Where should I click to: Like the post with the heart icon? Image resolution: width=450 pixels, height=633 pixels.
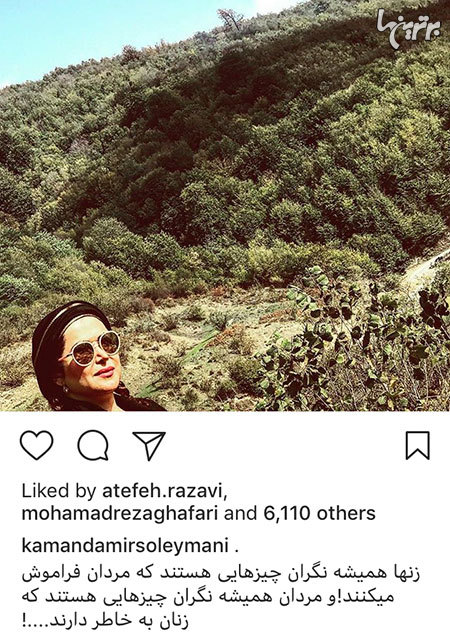pos(37,445)
